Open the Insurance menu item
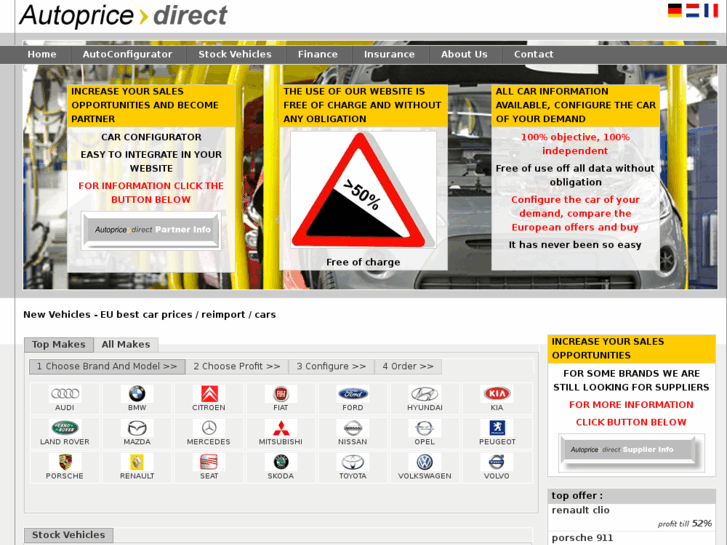The width and height of the screenshot is (727, 545). coord(389,54)
